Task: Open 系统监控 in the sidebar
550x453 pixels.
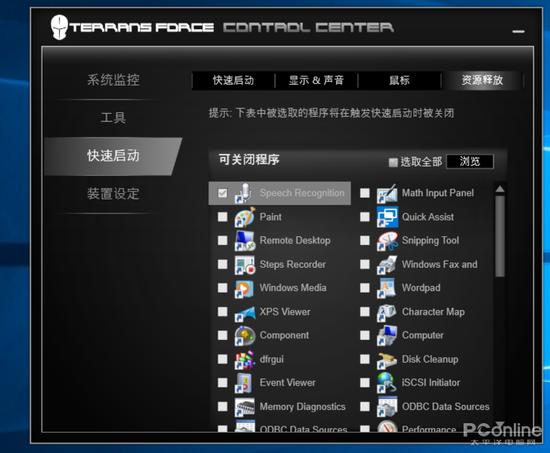Action: click(x=113, y=80)
